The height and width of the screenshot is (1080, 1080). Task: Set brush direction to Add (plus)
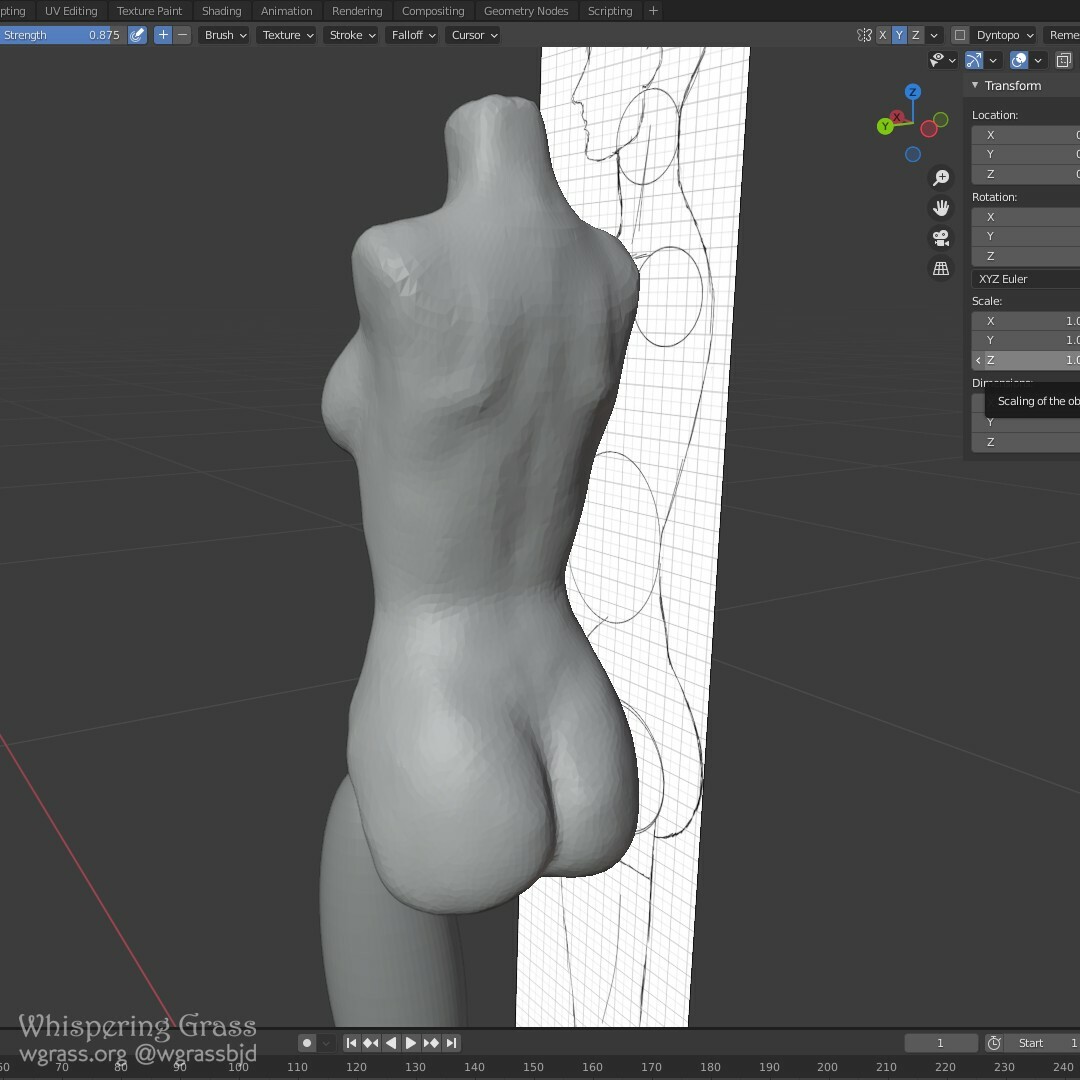163,35
